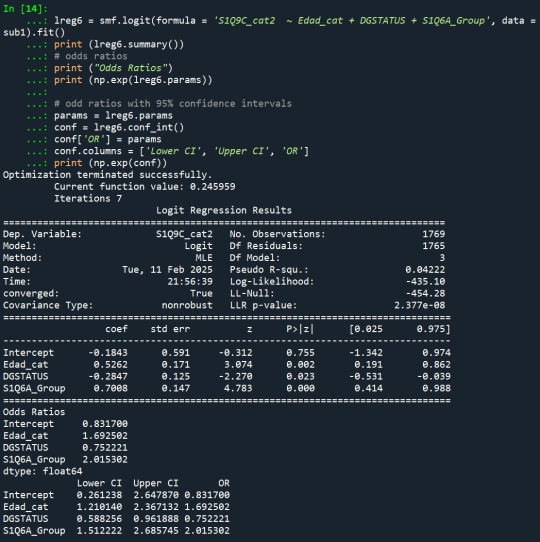Screen dimensions: 540x542
Task: Click the 'Lower CI' column header
Action: click(99, 483)
